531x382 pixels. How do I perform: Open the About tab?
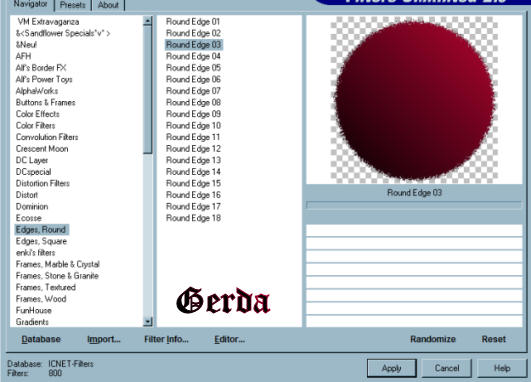coord(108,5)
